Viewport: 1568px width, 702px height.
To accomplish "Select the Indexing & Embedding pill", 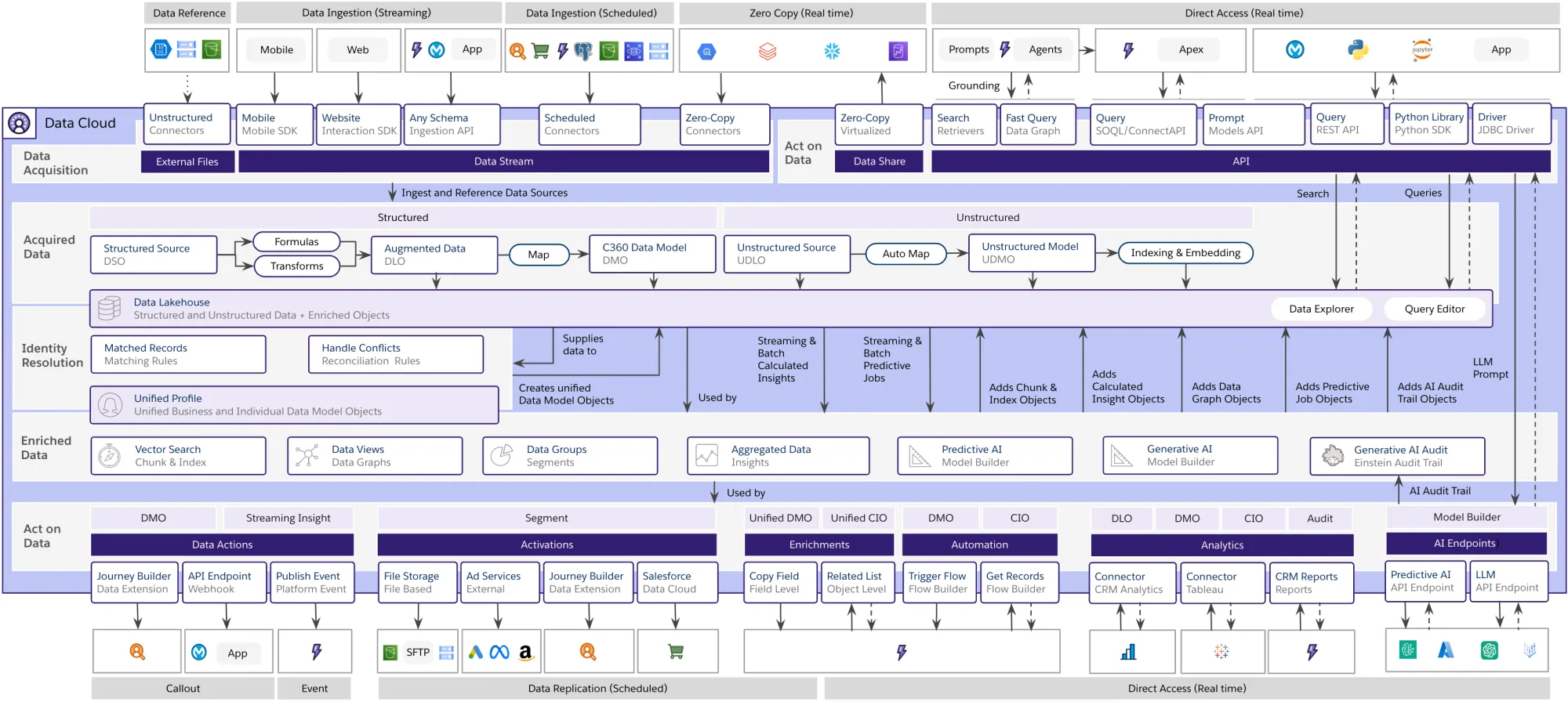I will [1185, 252].
